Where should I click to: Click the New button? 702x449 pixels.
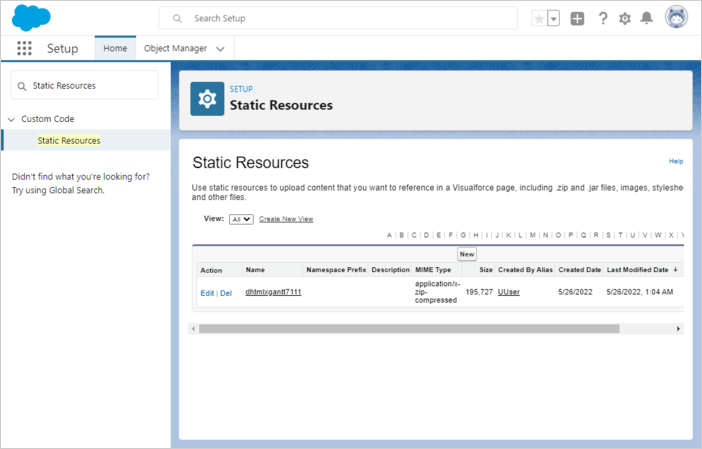[467, 254]
